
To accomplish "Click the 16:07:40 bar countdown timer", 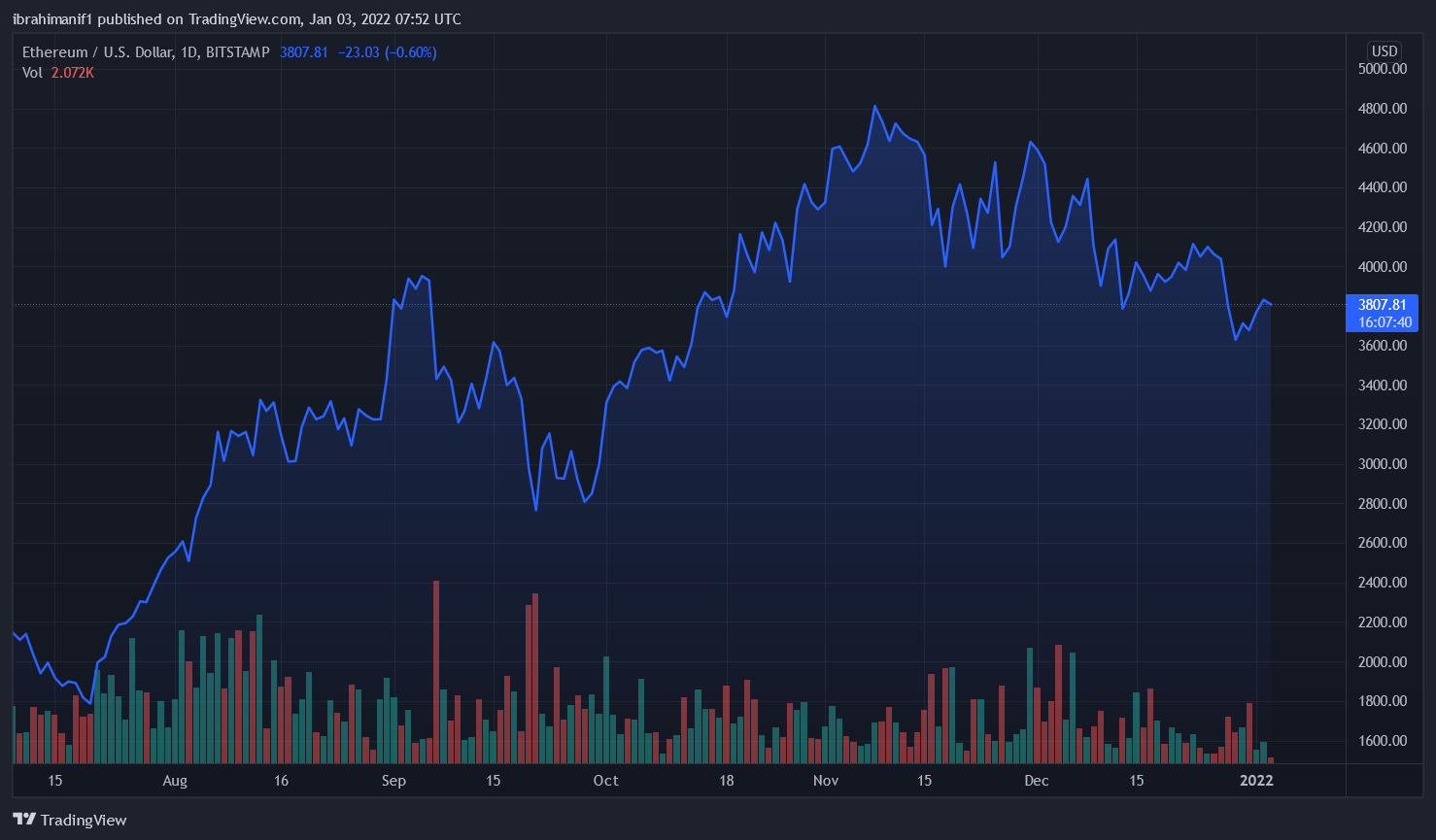I will [1385, 322].
